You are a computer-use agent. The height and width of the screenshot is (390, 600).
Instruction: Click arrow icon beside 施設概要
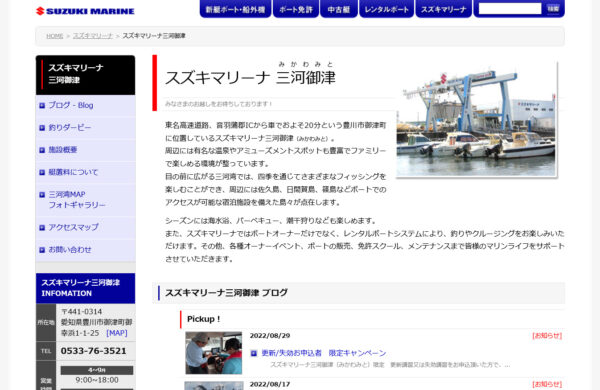coord(42,150)
